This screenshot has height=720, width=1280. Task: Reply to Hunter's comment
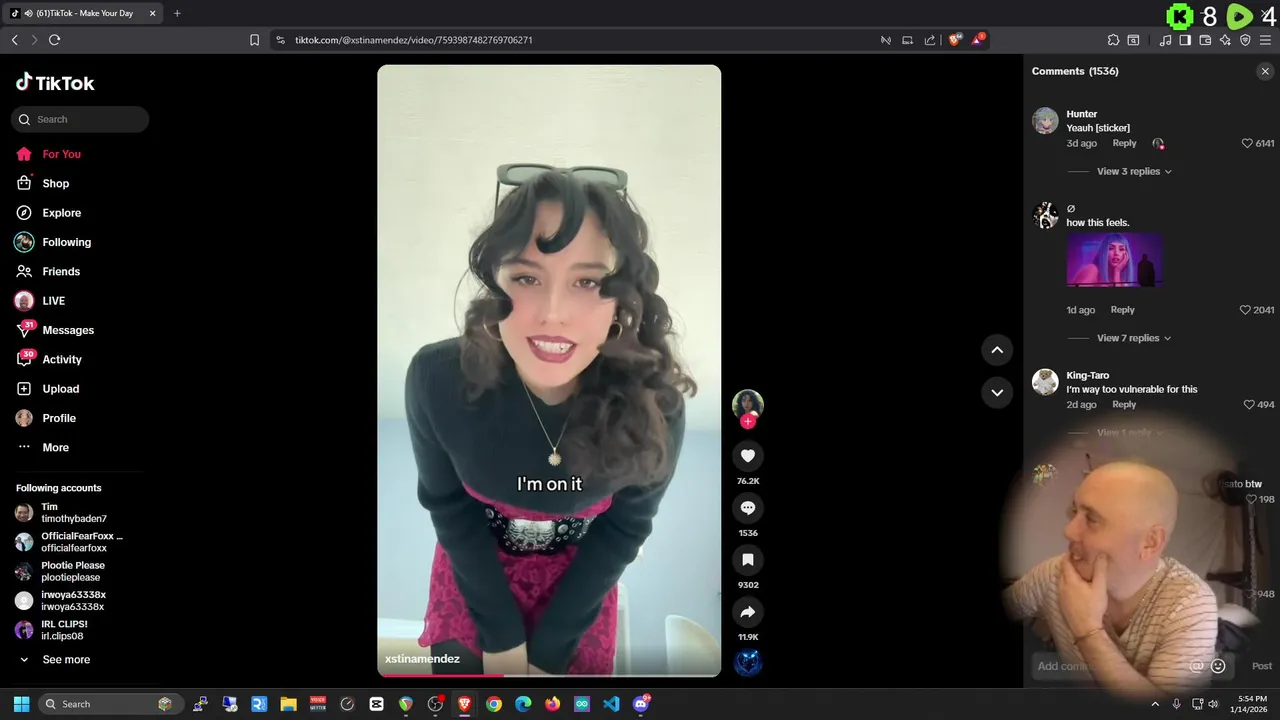(1124, 143)
